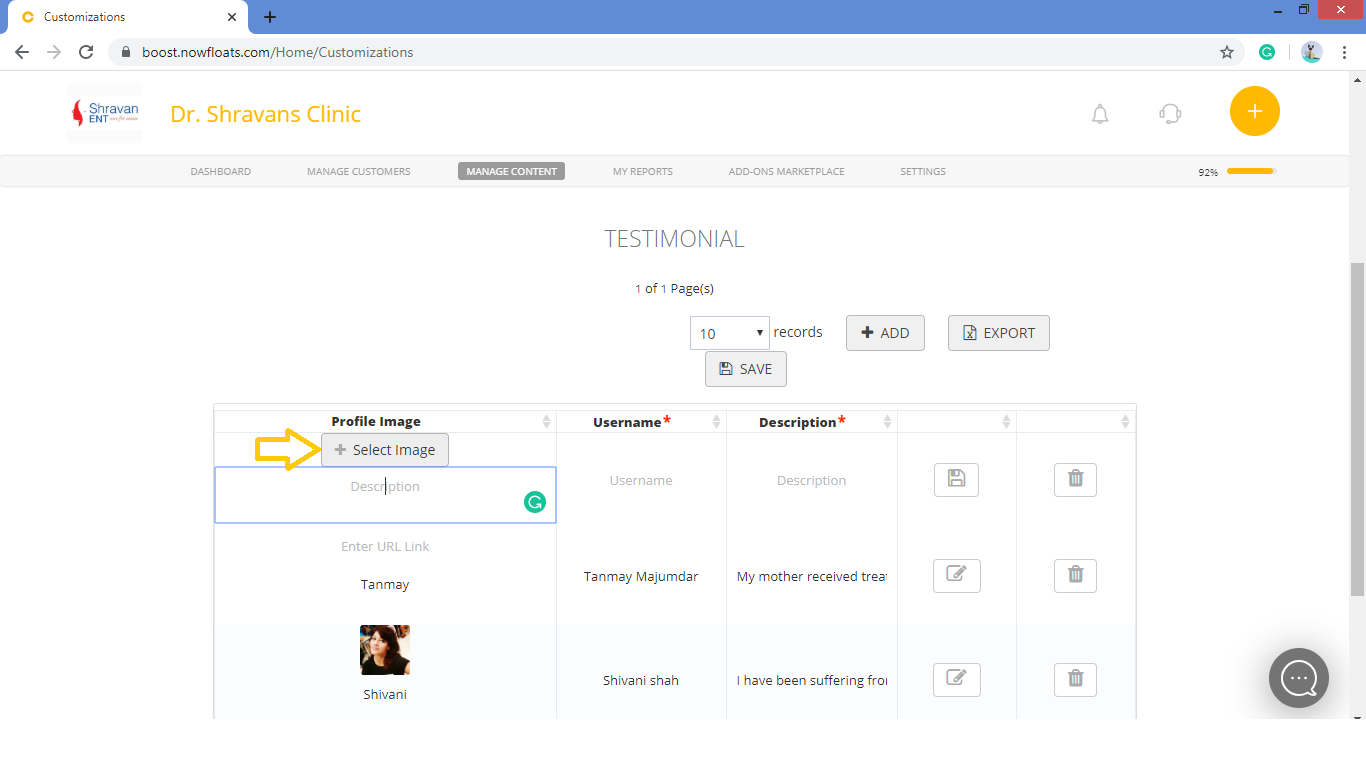Click the 92% profile completion progress bar
Viewport: 1366px width, 768px height.
1251,171
